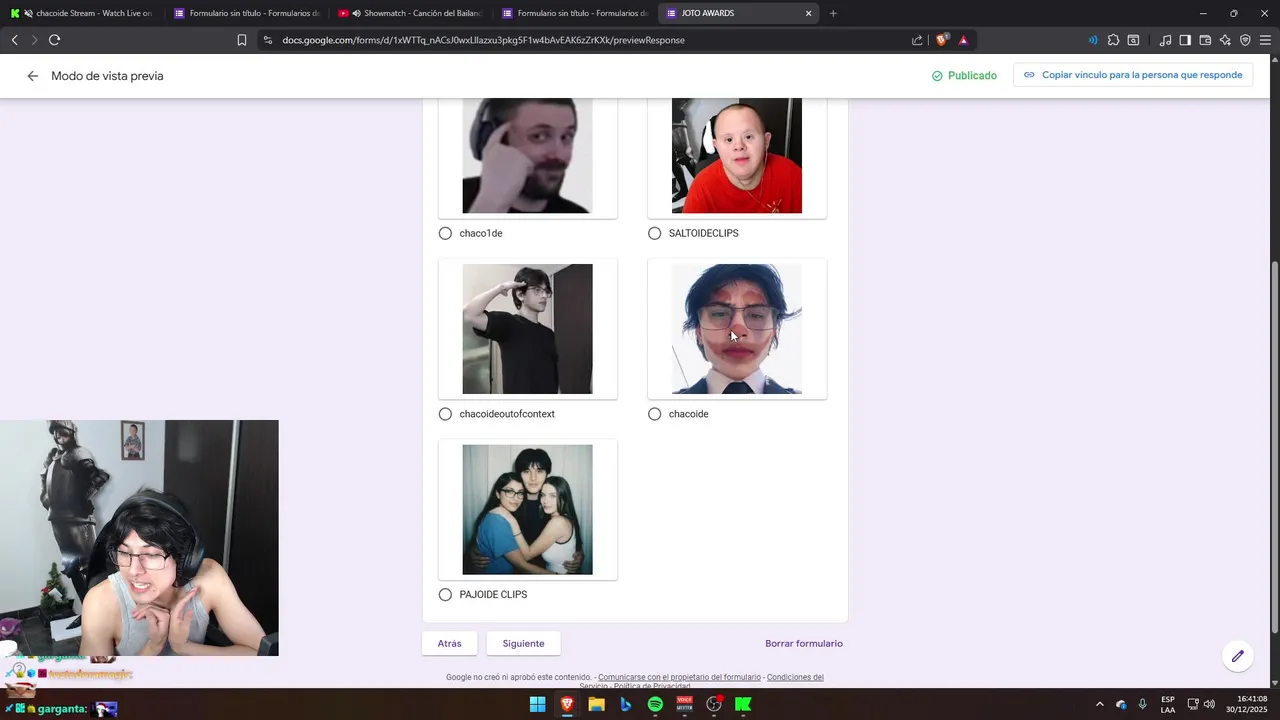Click the blue media casting icon

[1093, 40]
